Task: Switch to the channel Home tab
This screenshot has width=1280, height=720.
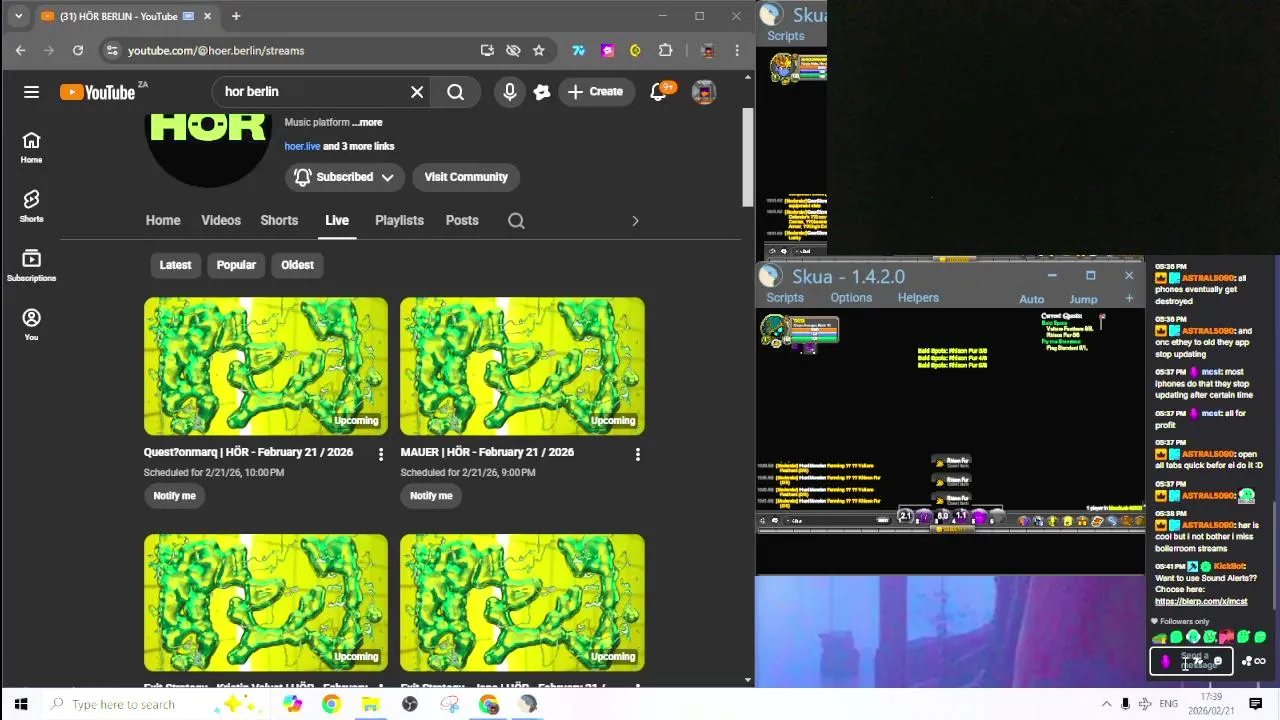Action: pyautogui.click(x=163, y=220)
